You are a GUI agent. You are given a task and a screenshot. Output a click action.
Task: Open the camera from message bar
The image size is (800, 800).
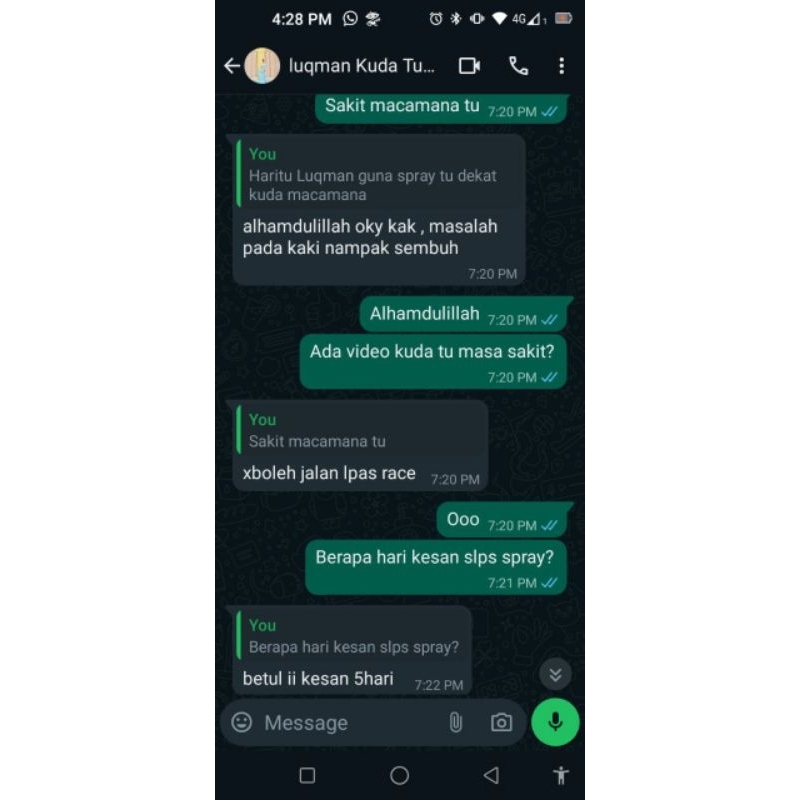(502, 722)
